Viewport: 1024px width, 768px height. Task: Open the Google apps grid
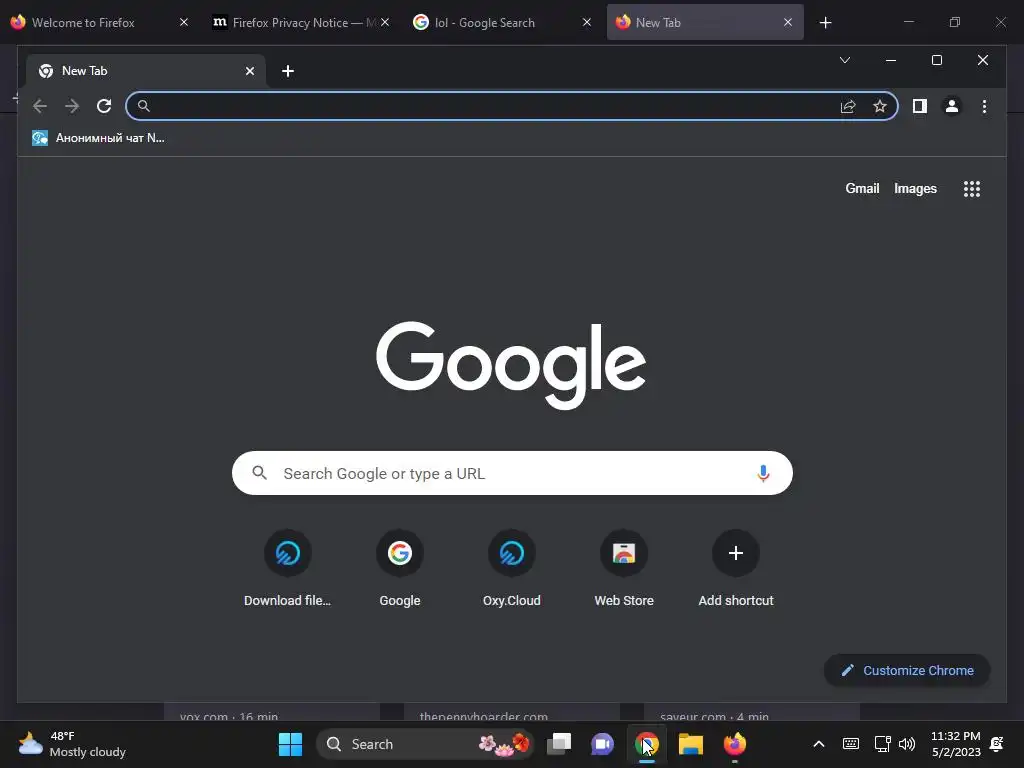(972, 189)
